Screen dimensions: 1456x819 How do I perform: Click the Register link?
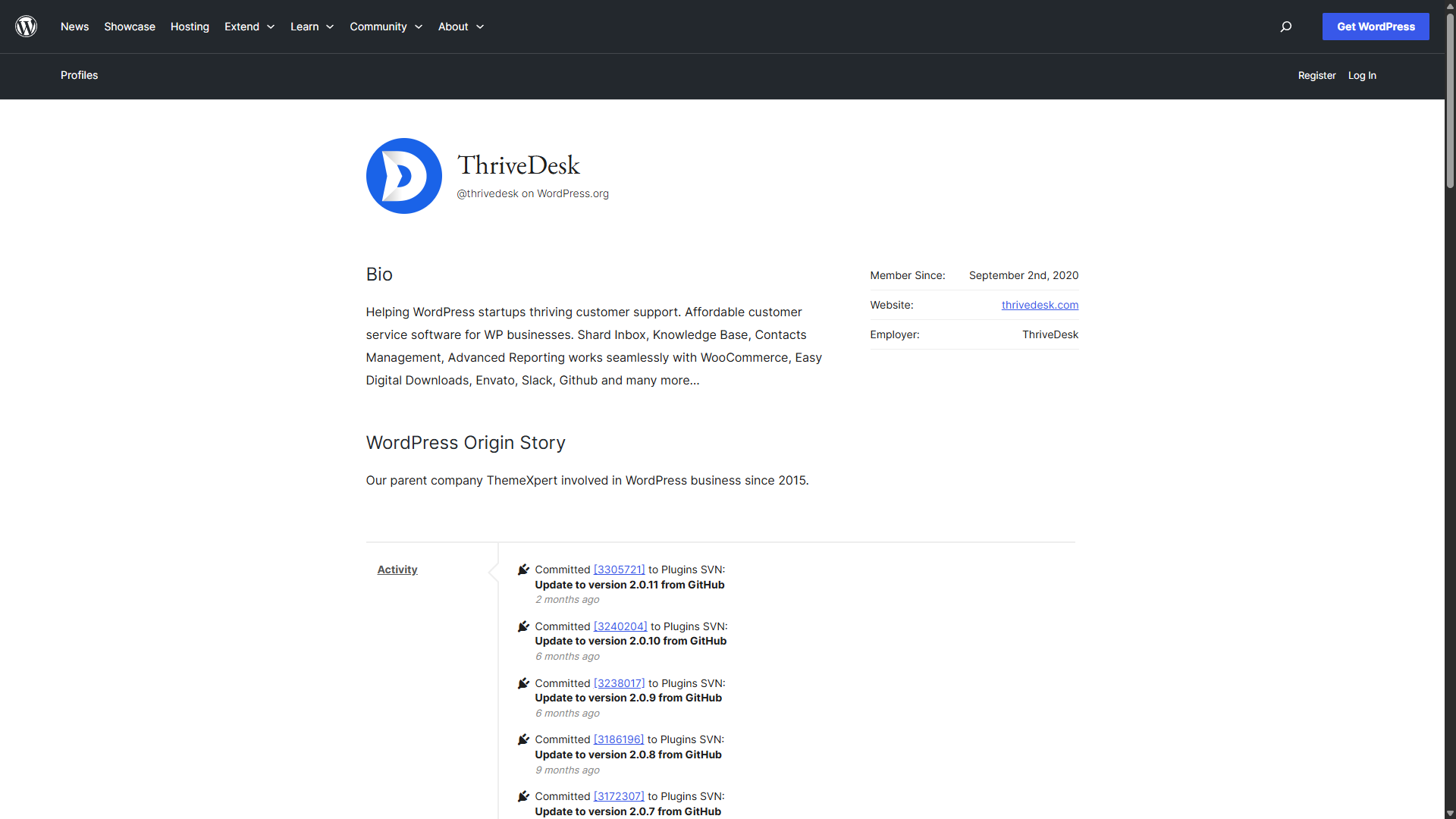point(1316,75)
